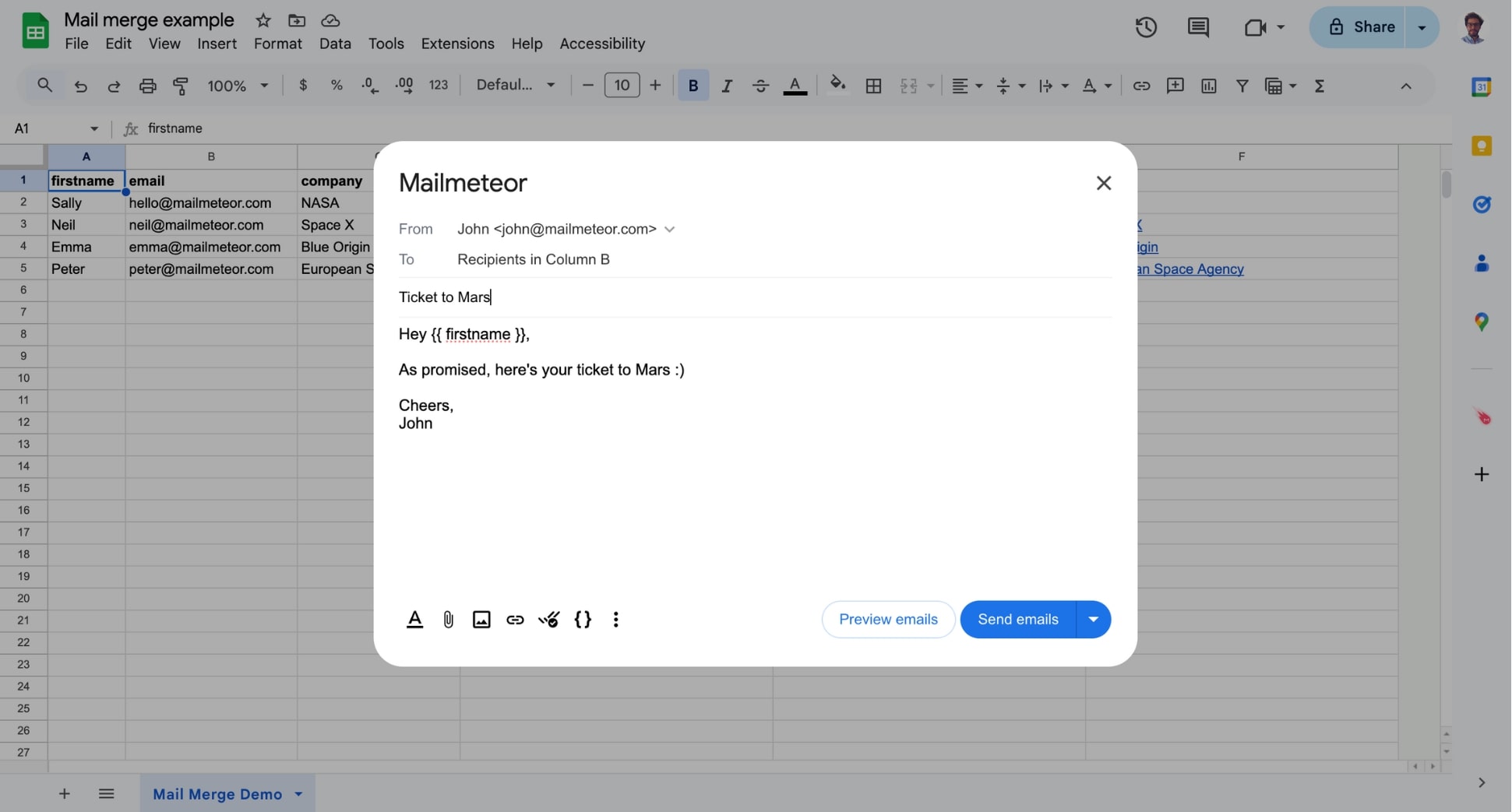Open the Share options dropdown arrow
The image size is (1512, 812).
coord(1422,27)
